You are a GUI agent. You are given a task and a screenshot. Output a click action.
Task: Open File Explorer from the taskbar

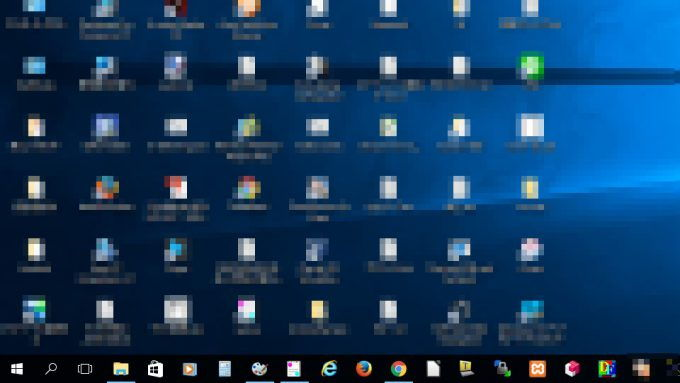coord(121,369)
